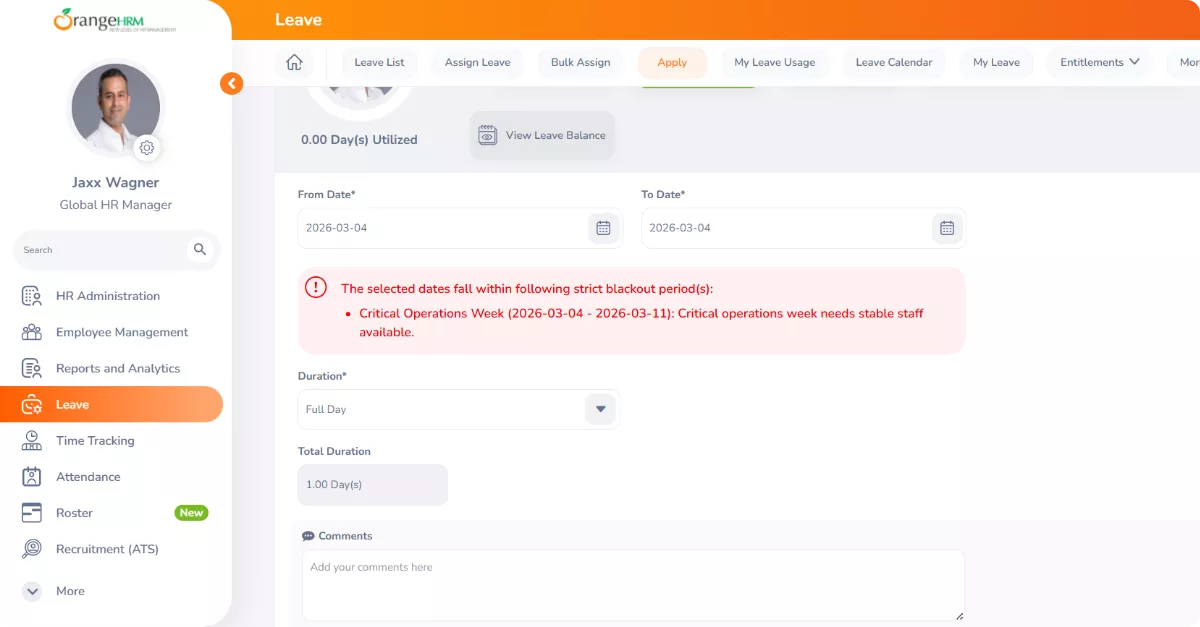The image size is (1200, 627).
Task: Click the sidebar Search field
Action: tap(100, 250)
